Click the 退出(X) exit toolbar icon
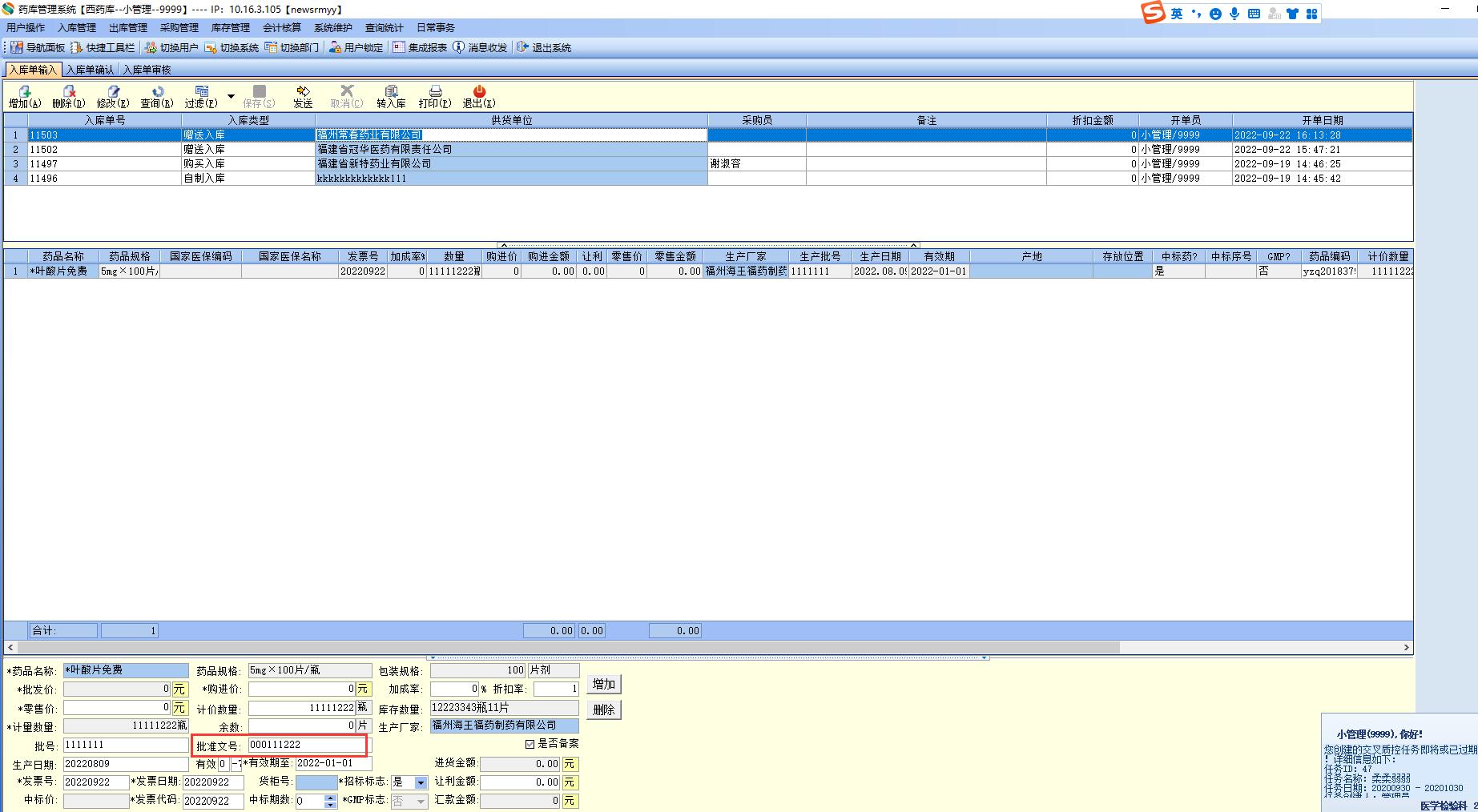The height and width of the screenshot is (812, 1478). (479, 97)
